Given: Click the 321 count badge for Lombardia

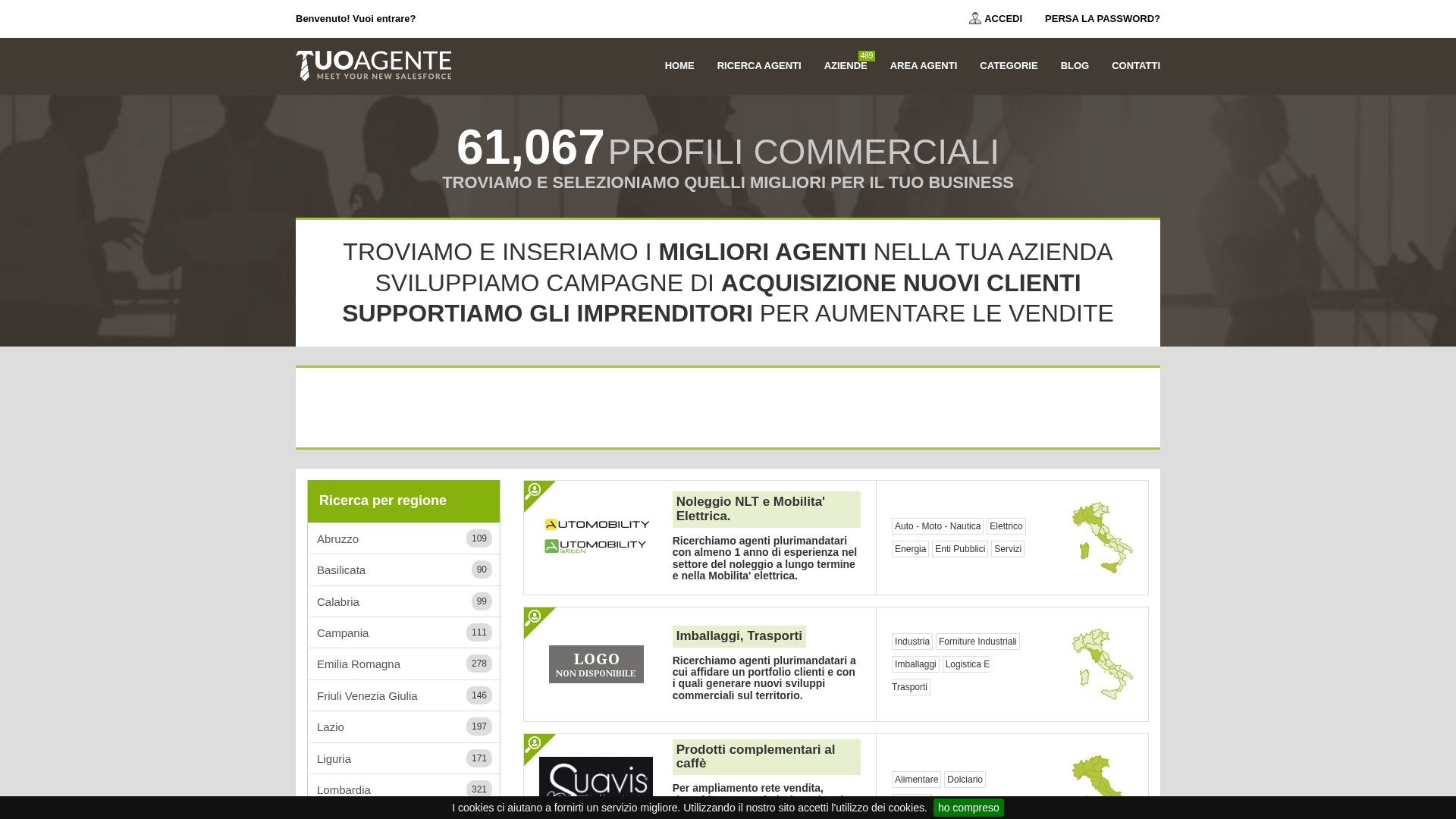Looking at the screenshot, I should pyautogui.click(x=479, y=789).
